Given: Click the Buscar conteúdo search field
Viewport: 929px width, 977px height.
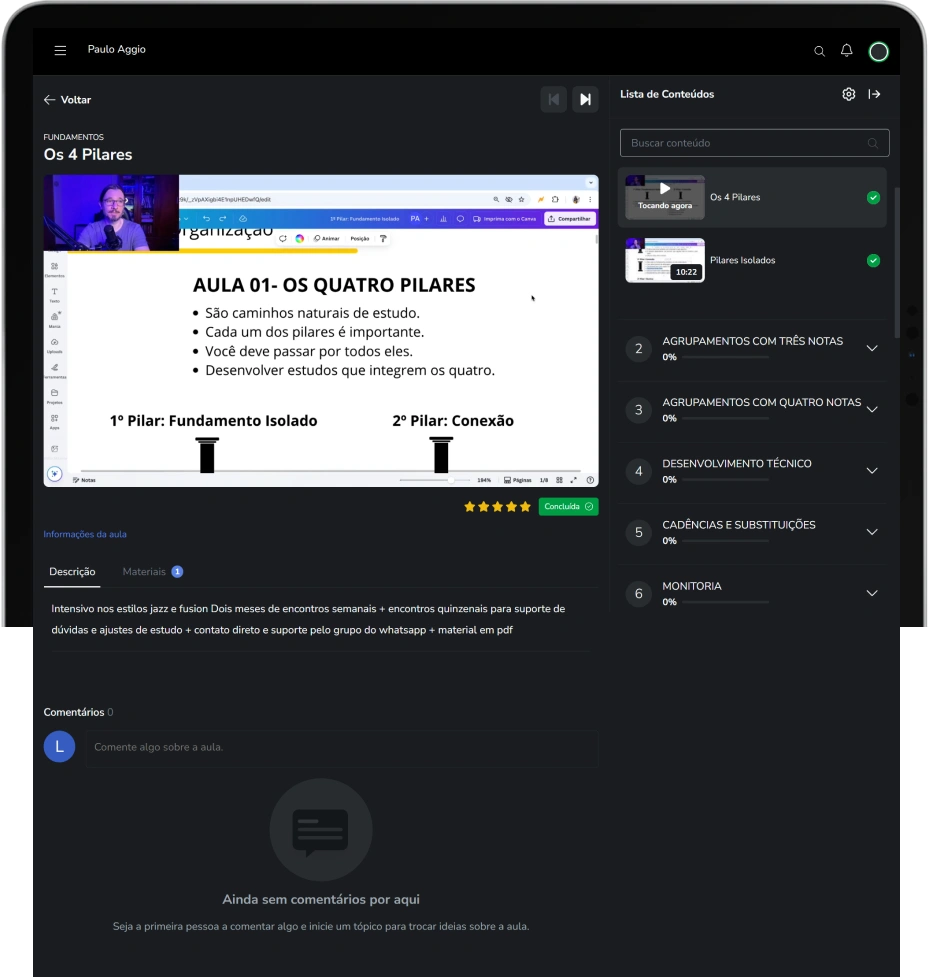Looking at the screenshot, I should click(x=755, y=143).
